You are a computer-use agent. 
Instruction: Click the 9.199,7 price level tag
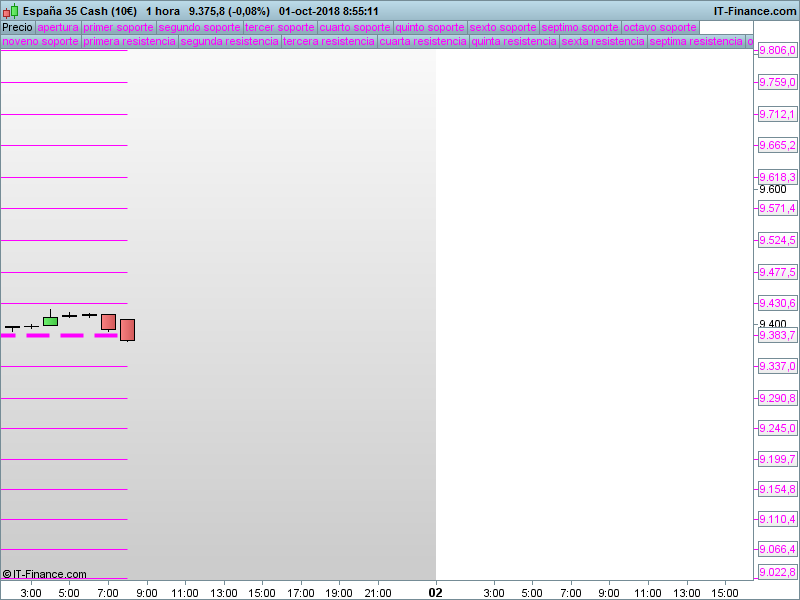coord(777,459)
